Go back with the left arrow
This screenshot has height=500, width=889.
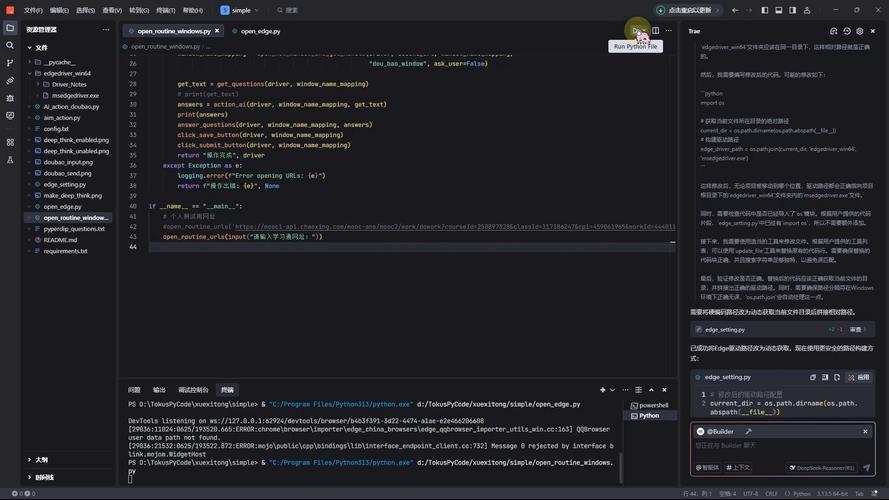pyautogui.click(x=735, y=10)
